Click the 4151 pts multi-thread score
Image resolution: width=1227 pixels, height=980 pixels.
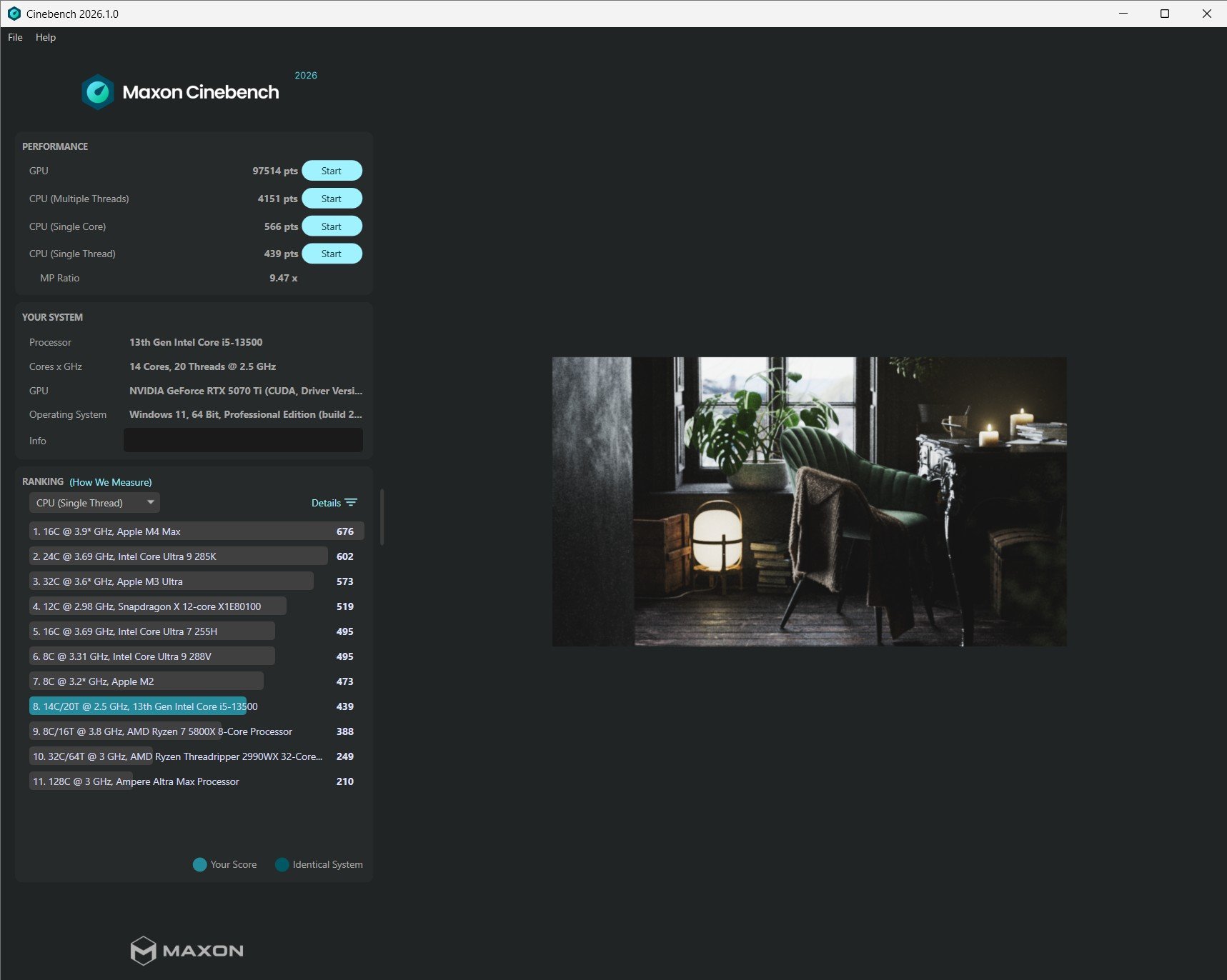[x=278, y=199]
